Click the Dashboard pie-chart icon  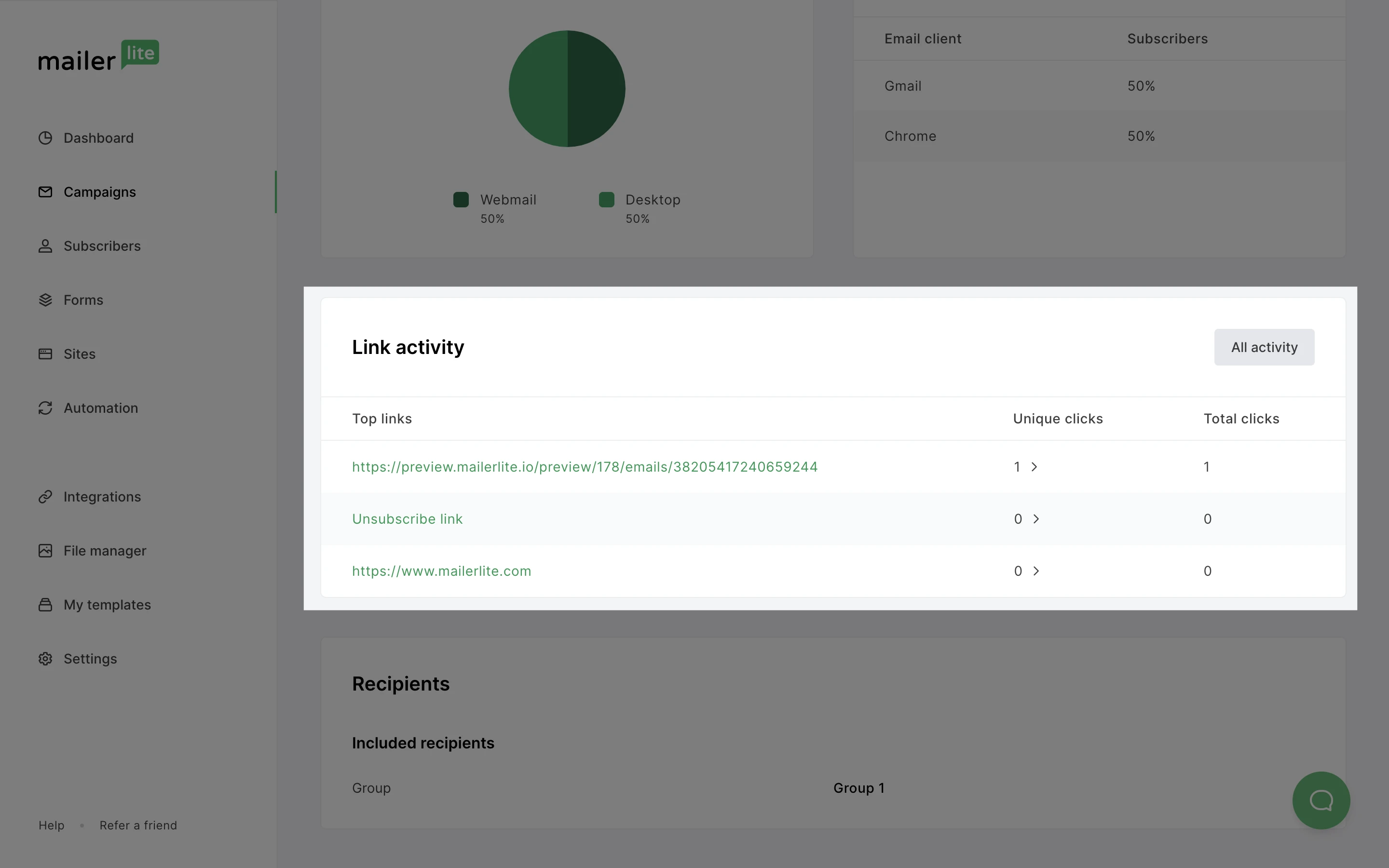(x=45, y=138)
